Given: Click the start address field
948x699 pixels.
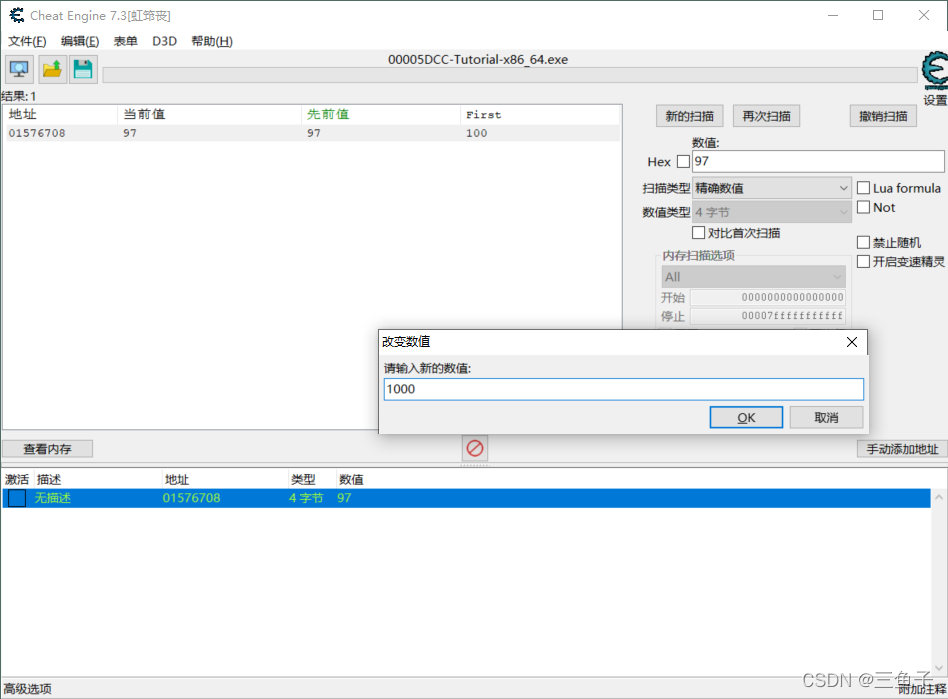Looking at the screenshot, I should (x=768, y=297).
